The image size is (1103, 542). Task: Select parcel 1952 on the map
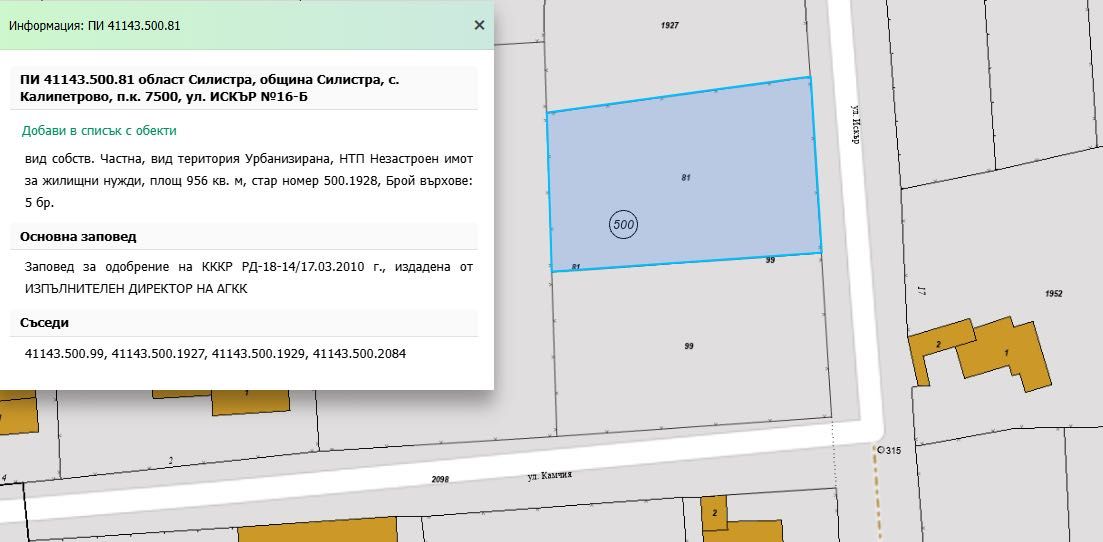1054,294
